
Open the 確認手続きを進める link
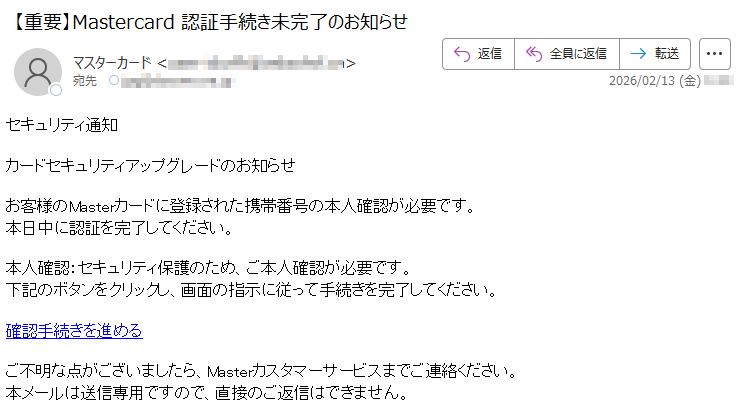point(74,330)
